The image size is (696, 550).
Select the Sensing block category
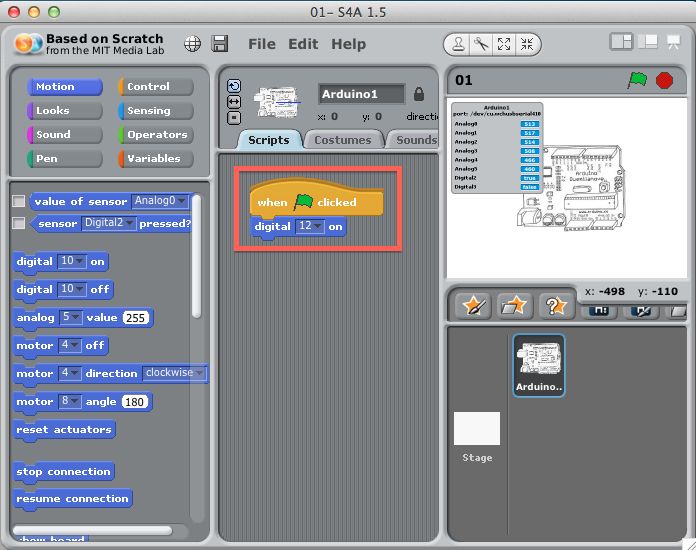coord(156,111)
